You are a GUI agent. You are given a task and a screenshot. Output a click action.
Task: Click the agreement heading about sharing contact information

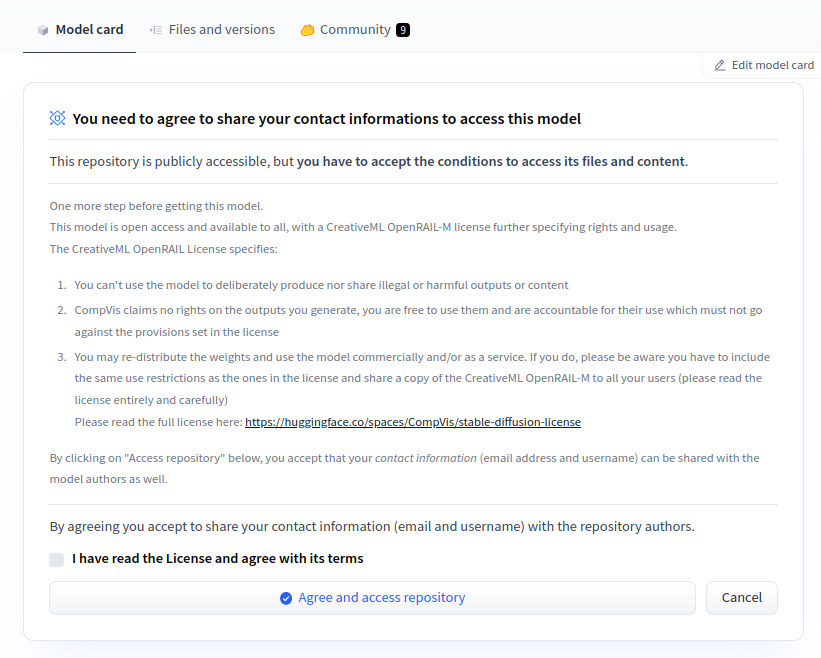point(324,118)
